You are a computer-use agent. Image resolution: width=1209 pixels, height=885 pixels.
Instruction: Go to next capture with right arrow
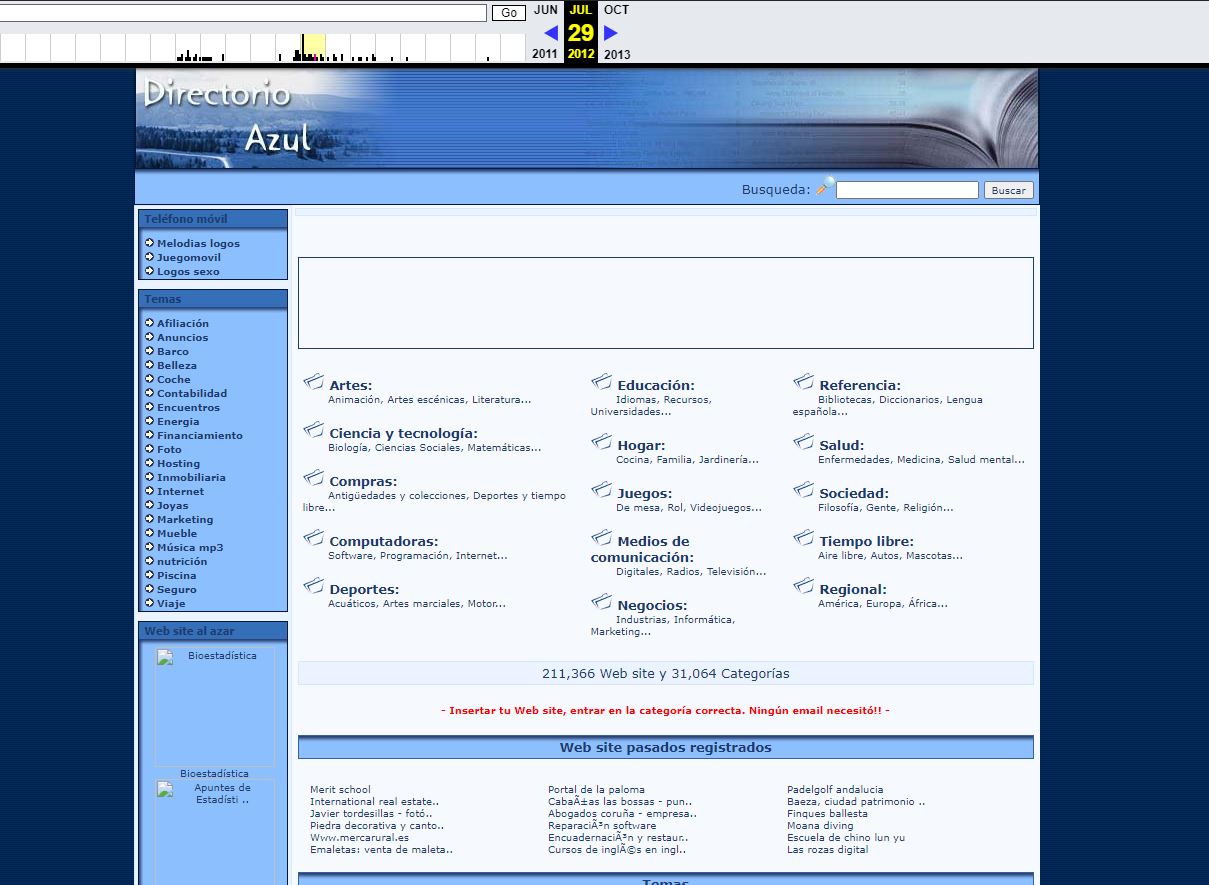(611, 33)
